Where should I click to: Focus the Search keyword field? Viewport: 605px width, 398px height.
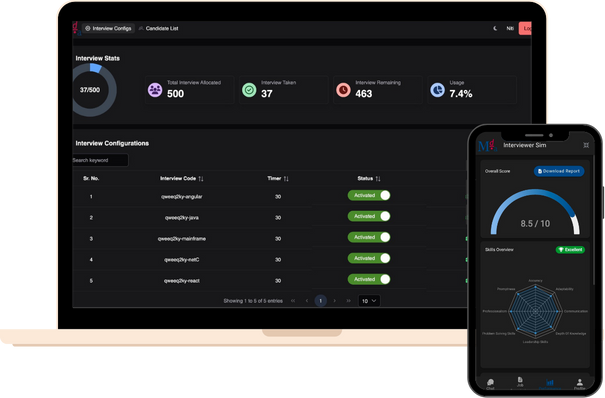tap(100, 160)
